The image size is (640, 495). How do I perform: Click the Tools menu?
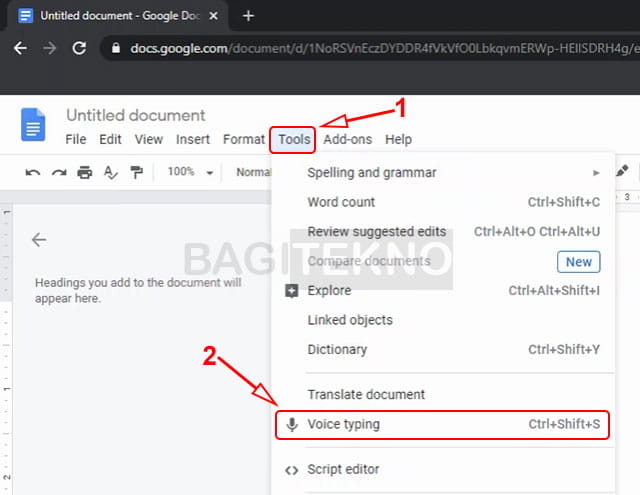coord(292,140)
